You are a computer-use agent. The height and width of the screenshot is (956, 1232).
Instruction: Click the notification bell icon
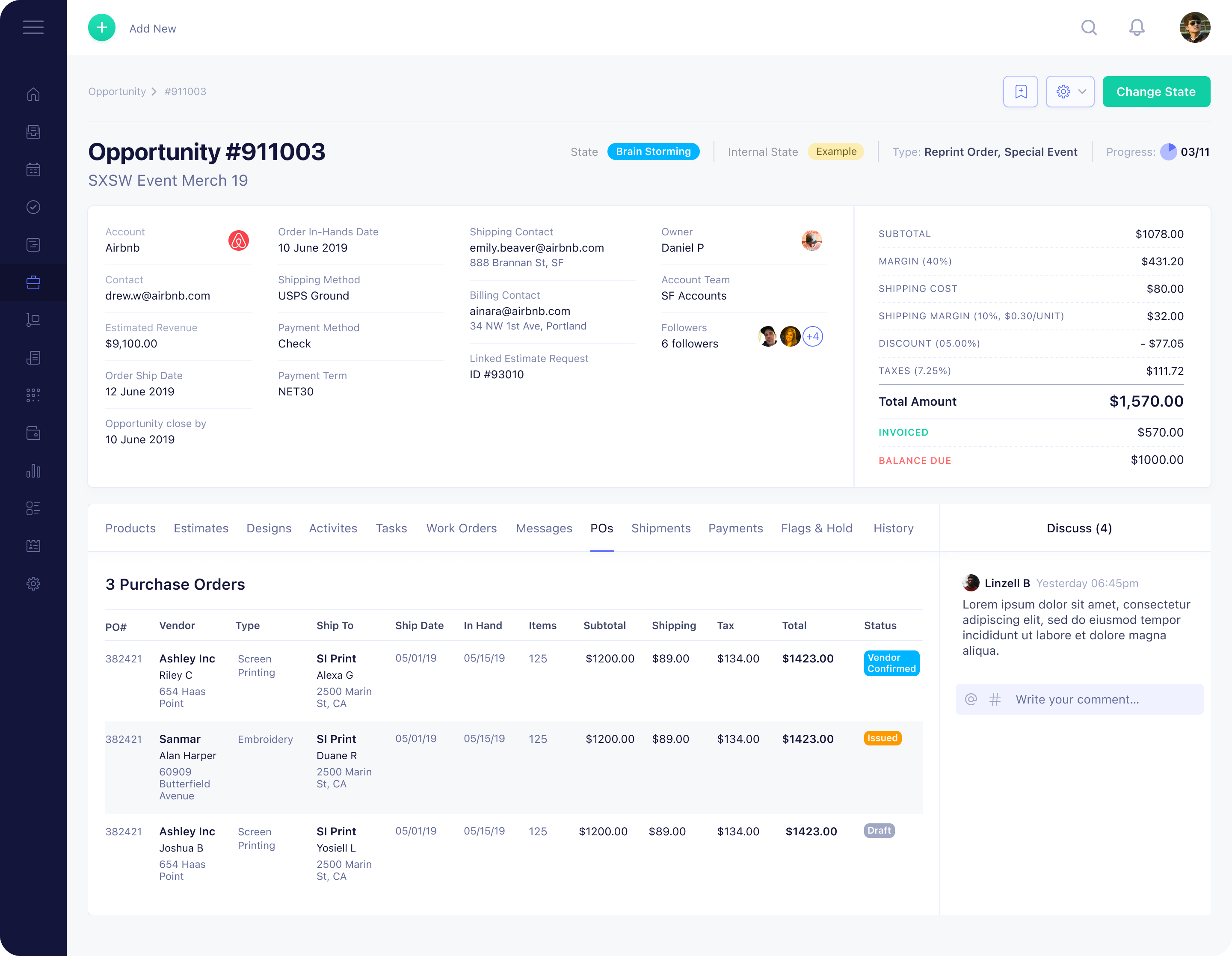[1137, 28]
